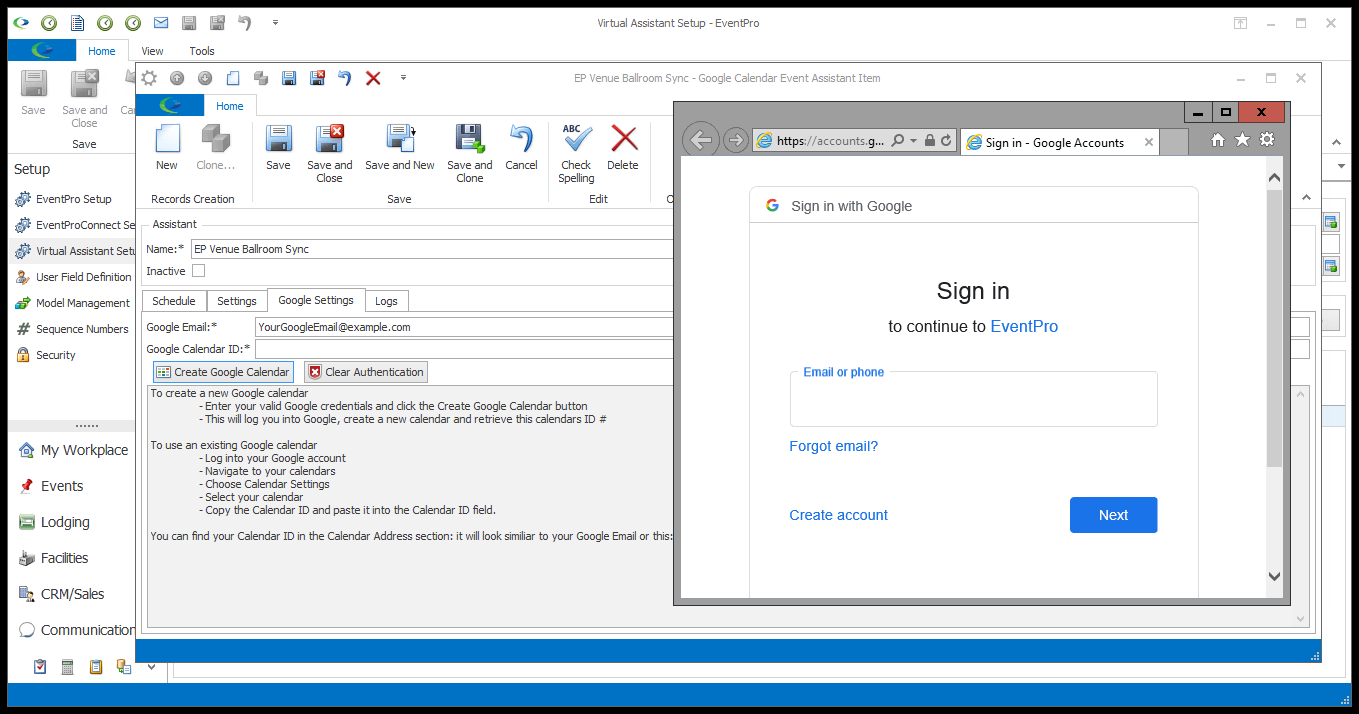Click the envelope icon in the main EventPro toolbar
This screenshot has height=714, width=1359.
tap(161, 22)
